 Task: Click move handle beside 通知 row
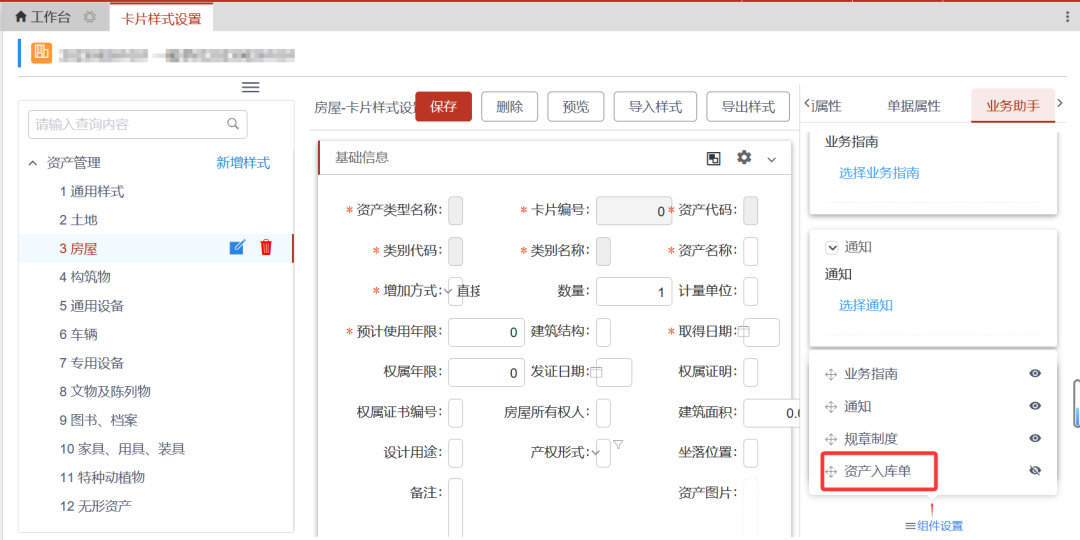pos(831,407)
